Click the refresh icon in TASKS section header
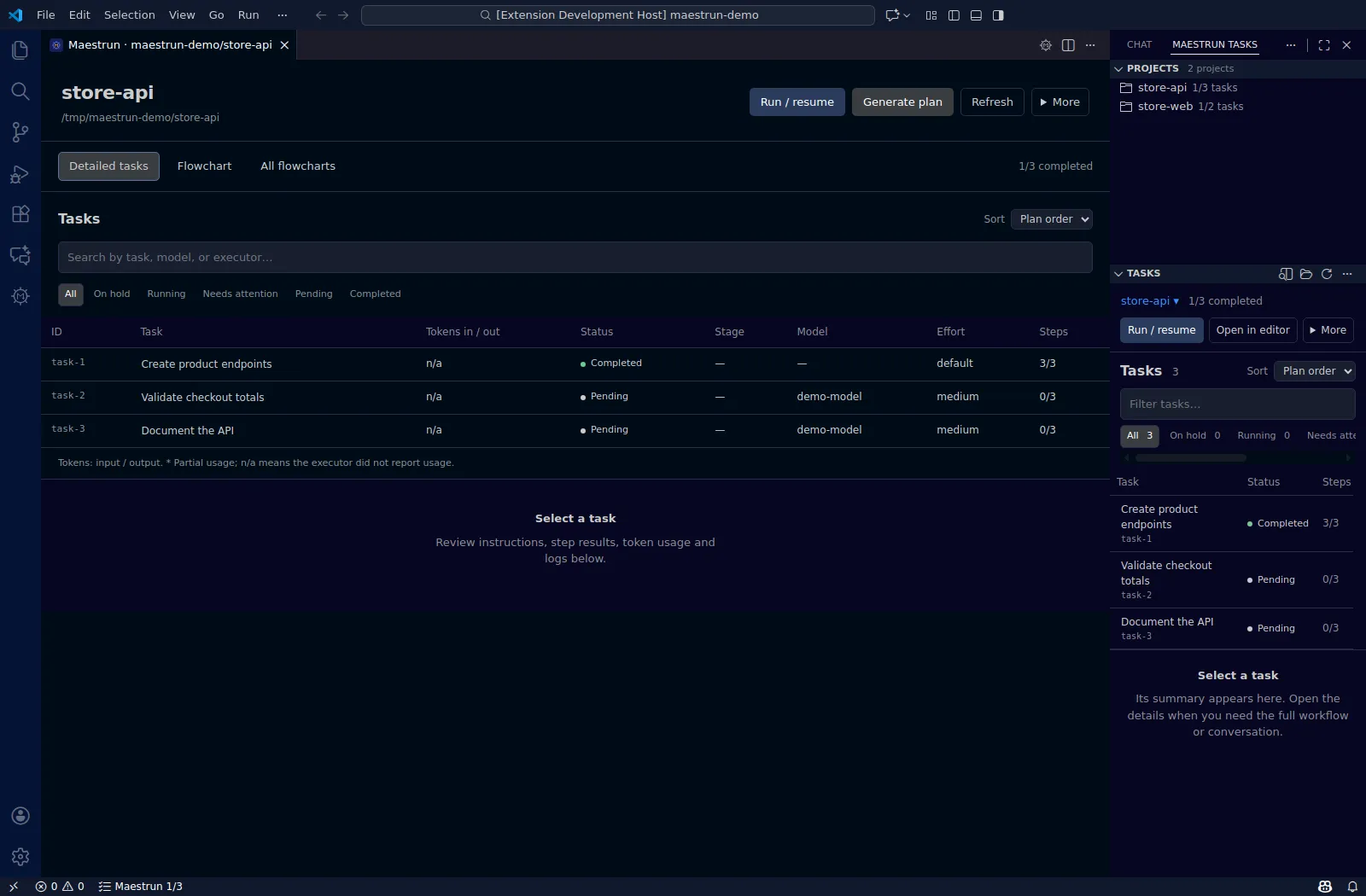This screenshot has width=1366, height=896. 1327,274
